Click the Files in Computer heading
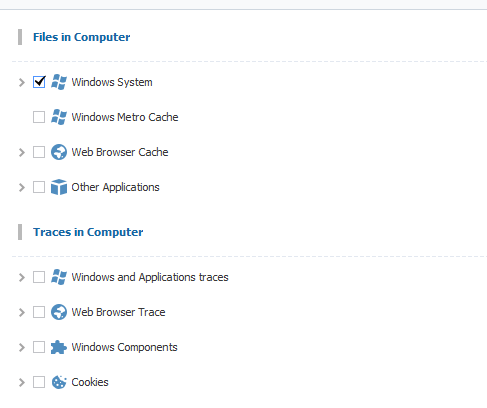Screen dimensions: 487x408 tap(82, 37)
